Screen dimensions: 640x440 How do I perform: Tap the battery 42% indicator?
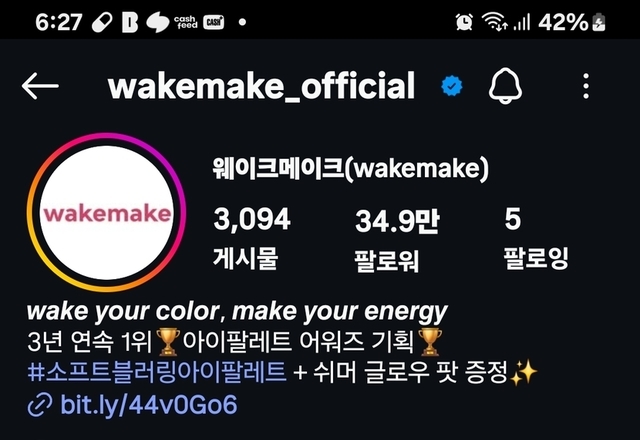pyautogui.click(x=571, y=22)
